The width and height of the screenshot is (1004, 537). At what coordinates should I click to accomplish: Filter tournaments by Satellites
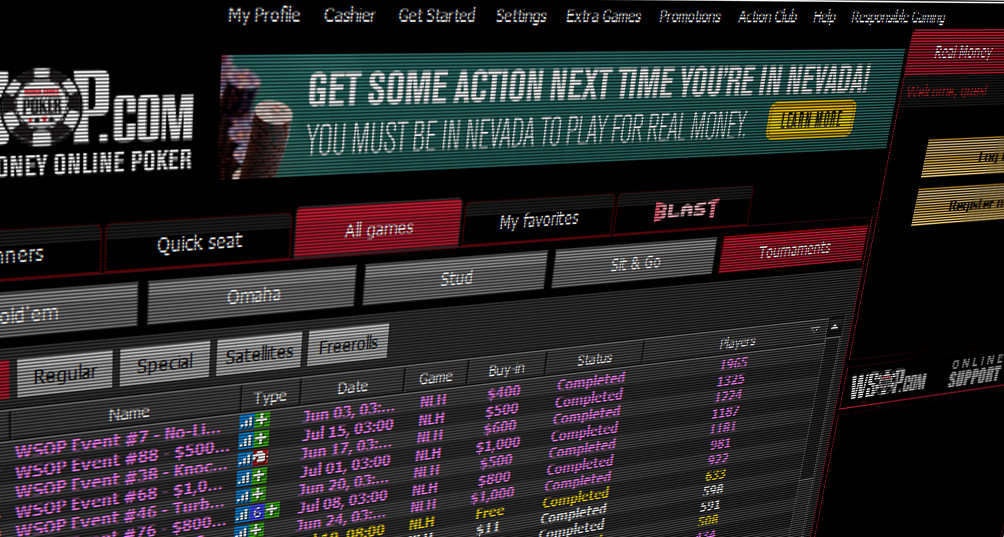[259, 353]
